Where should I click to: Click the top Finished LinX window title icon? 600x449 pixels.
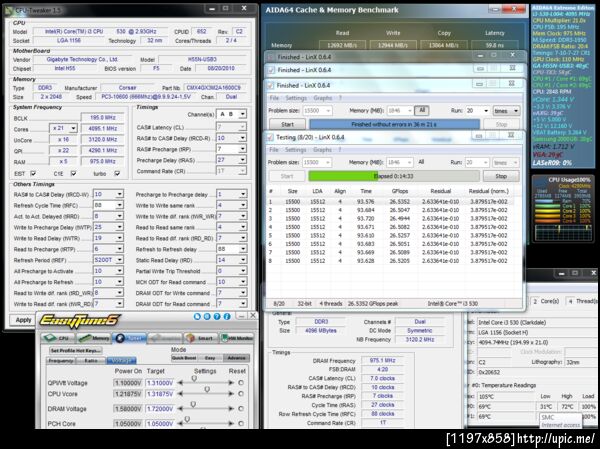pos(271,57)
